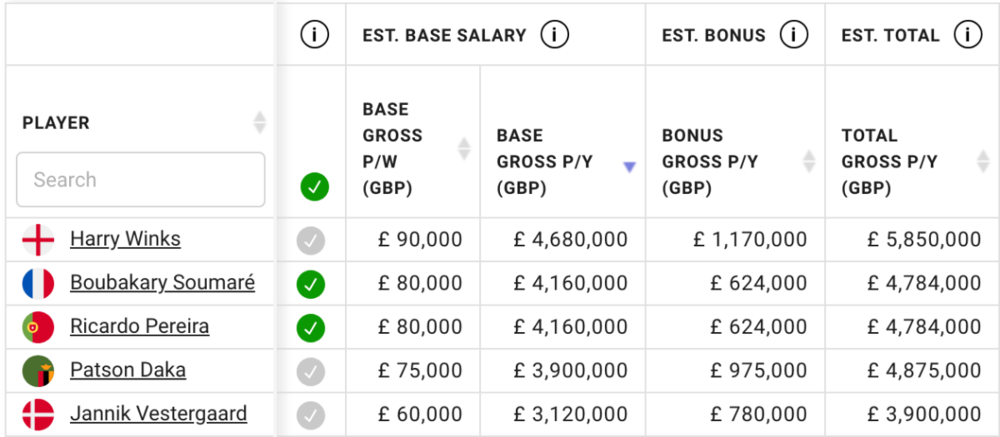Viewport: 1000px width, 437px height.
Task: Click the England flag beside Harry Winks
Action: [38, 240]
